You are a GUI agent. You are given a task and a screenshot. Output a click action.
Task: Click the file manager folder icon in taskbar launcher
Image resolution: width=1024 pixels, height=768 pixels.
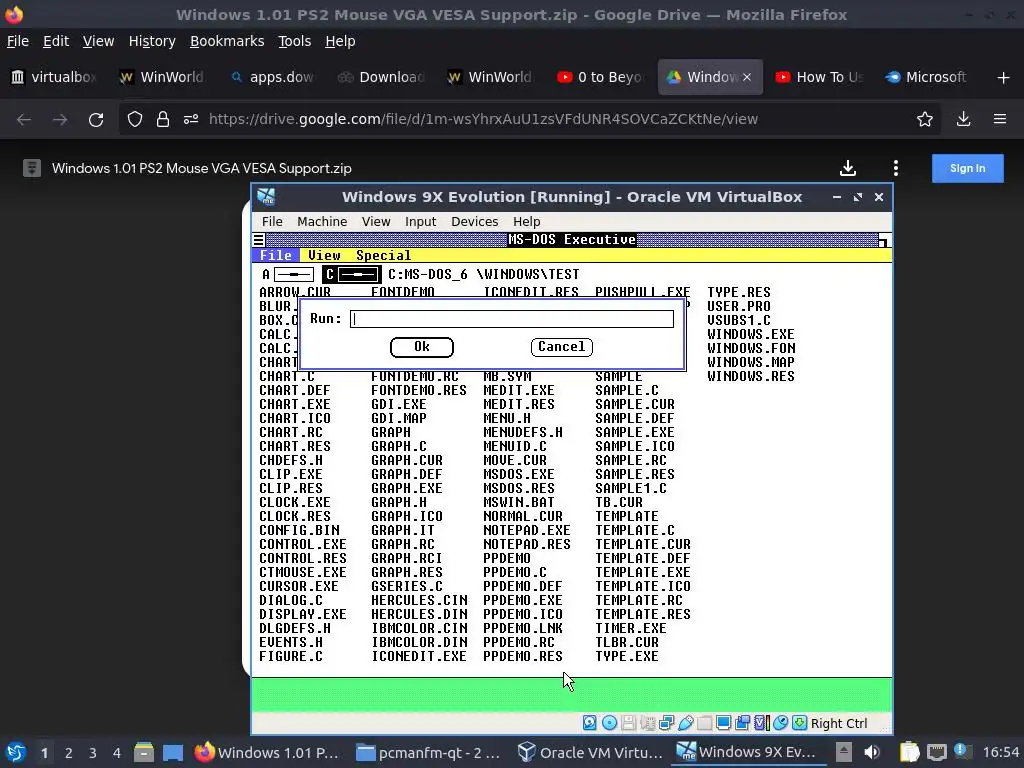(144, 752)
